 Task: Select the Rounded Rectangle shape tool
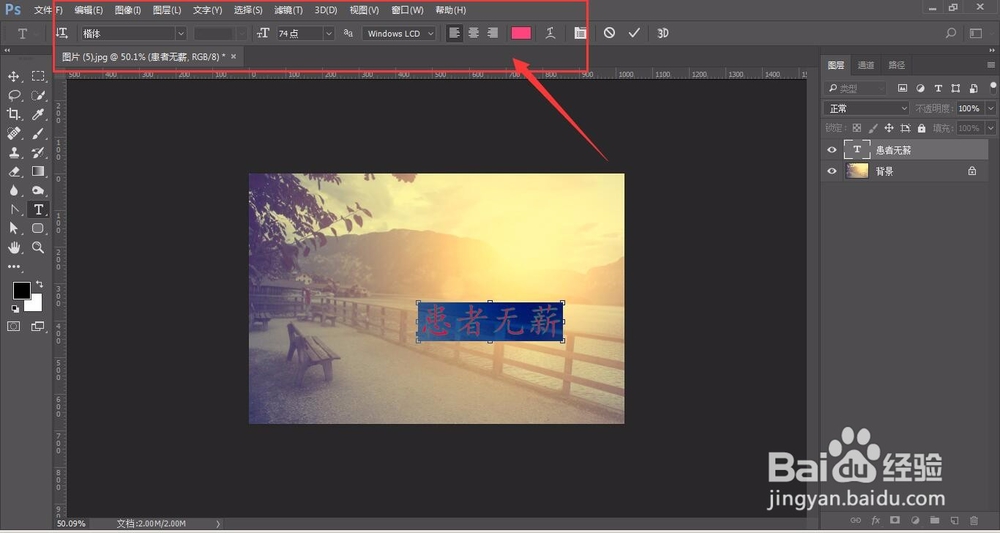pos(38,228)
